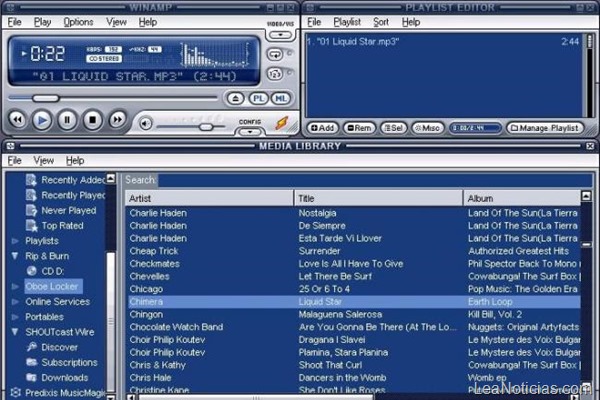Viewport: 600px width, 400px height.
Task: Click the Previous track button
Action: 18,120
